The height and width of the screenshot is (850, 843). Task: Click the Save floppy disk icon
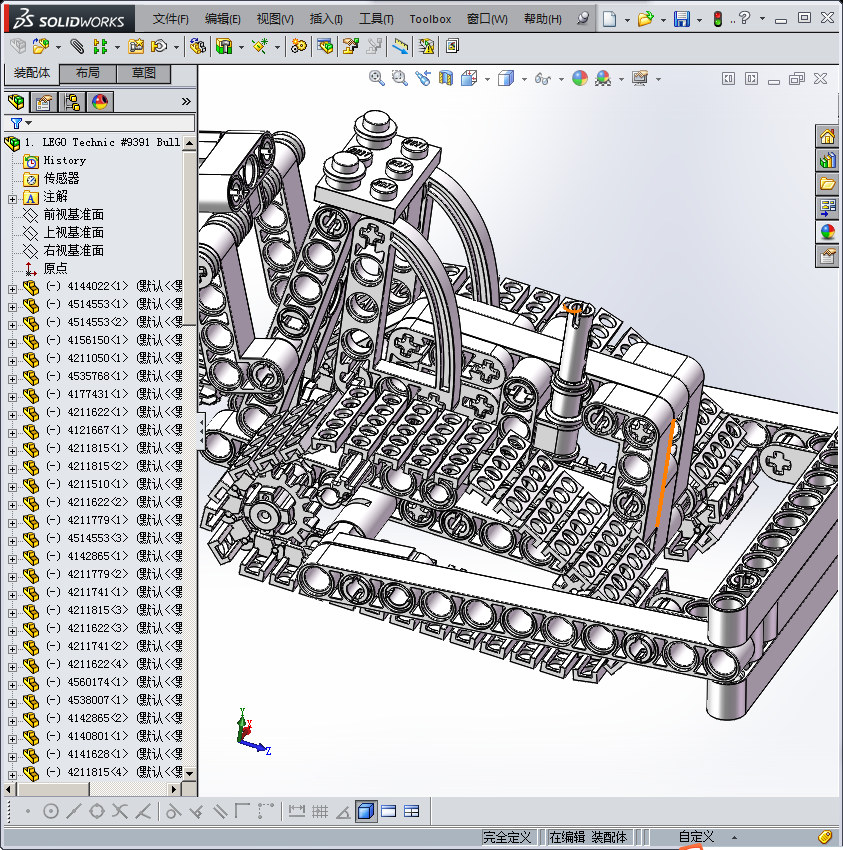[681, 19]
